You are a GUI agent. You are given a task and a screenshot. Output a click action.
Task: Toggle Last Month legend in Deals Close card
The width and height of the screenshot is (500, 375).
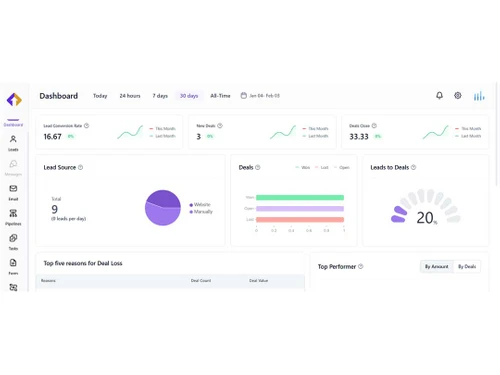tap(468, 136)
